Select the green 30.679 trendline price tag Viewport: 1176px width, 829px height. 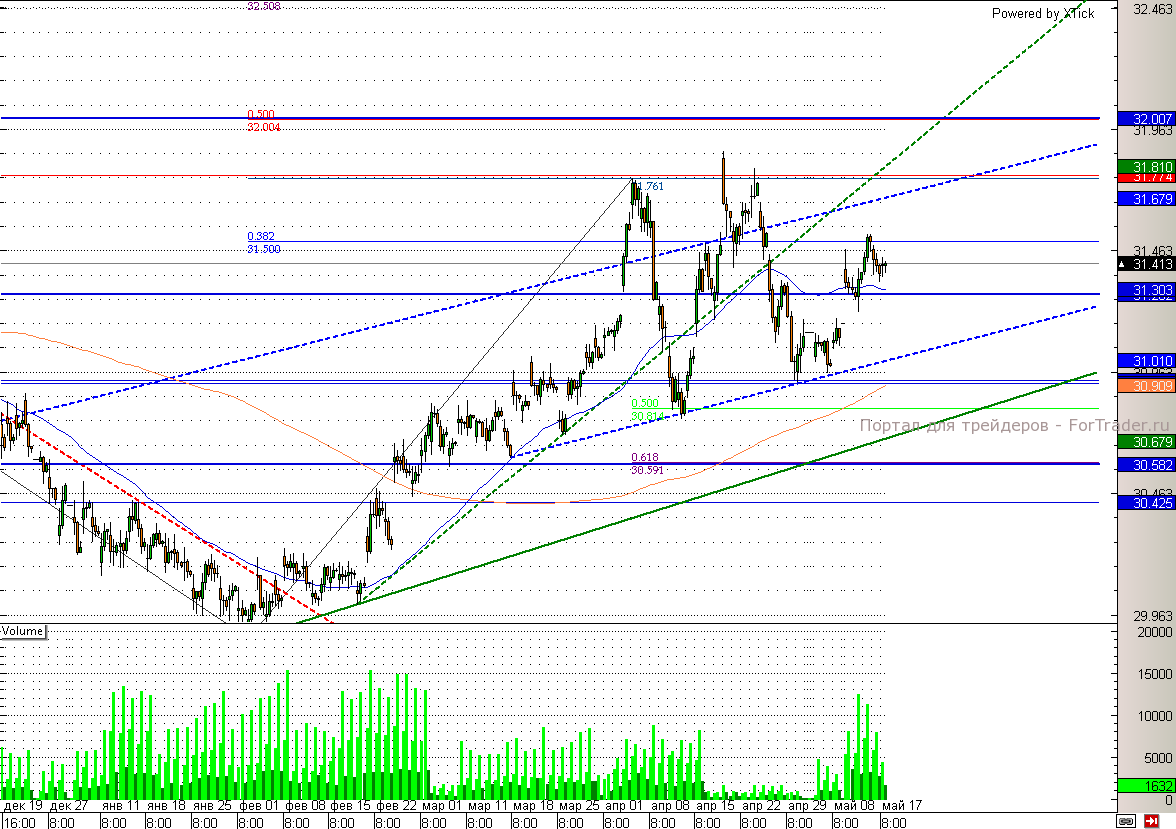(1145, 442)
